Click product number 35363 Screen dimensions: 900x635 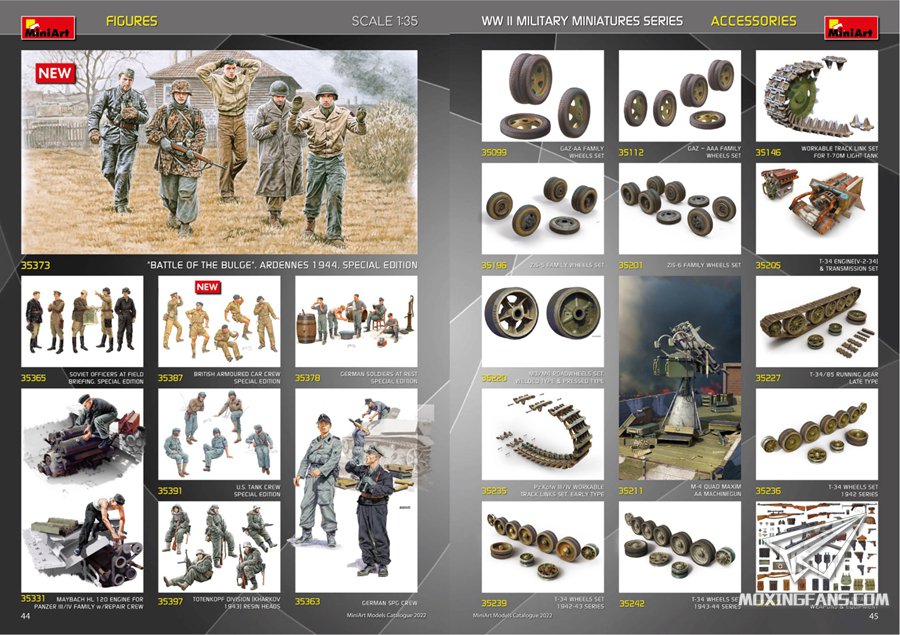coord(308,601)
